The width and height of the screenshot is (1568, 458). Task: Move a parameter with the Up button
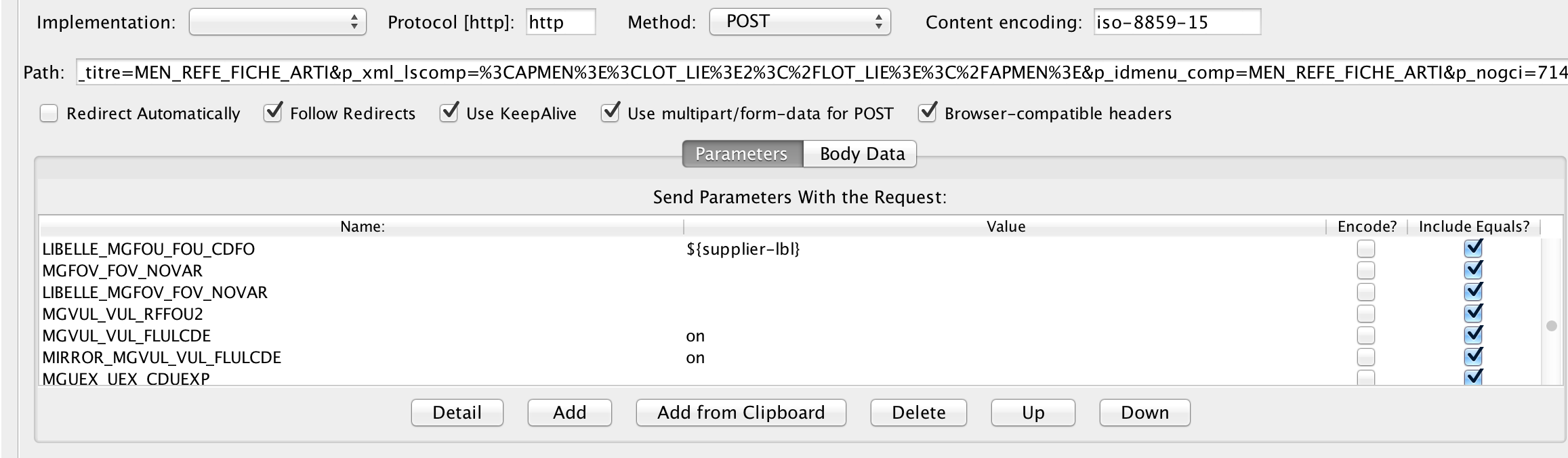click(1033, 412)
